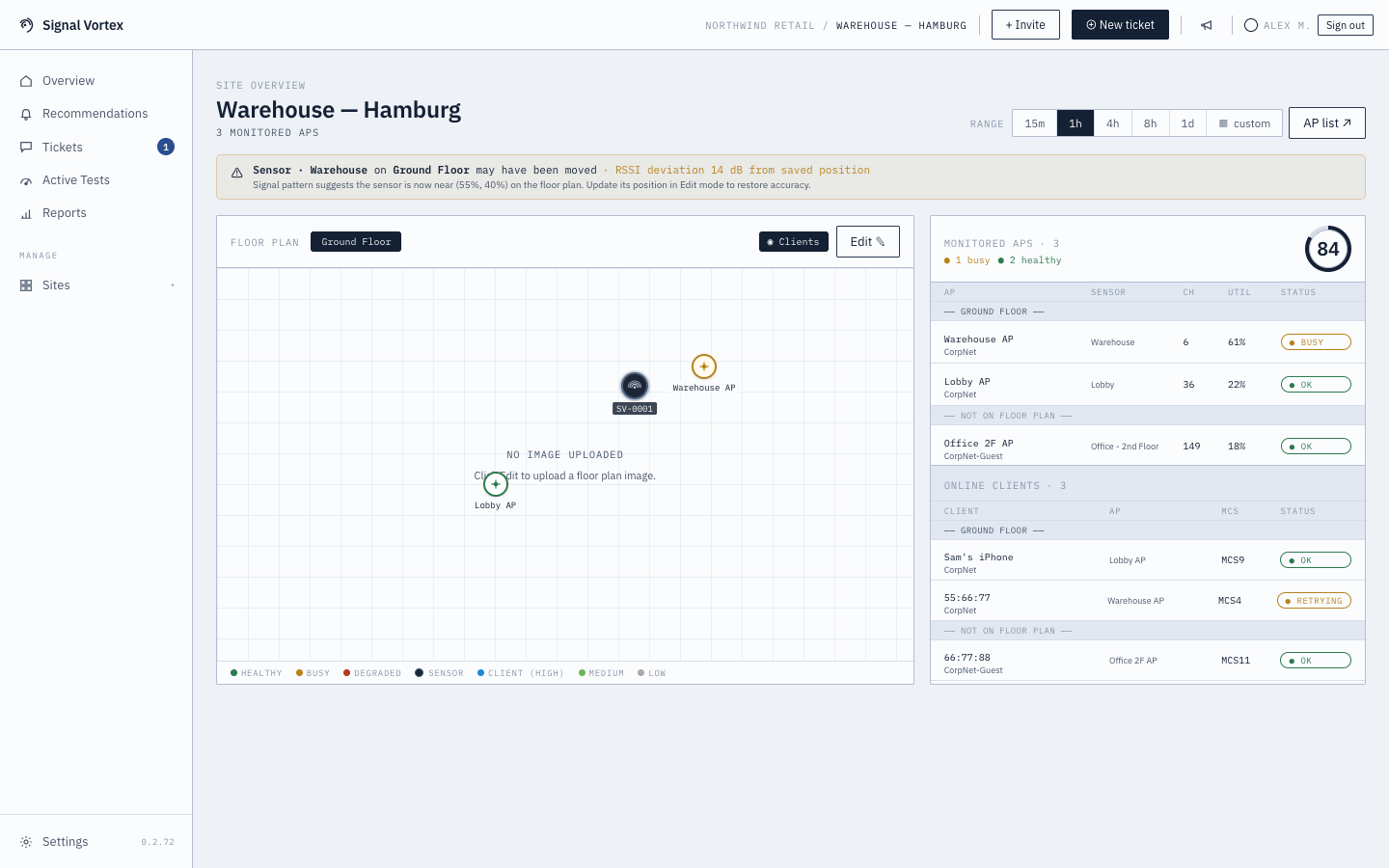Click the Alex M. user avatar
The width and height of the screenshot is (1389, 868).
[x=1251, y=25]
